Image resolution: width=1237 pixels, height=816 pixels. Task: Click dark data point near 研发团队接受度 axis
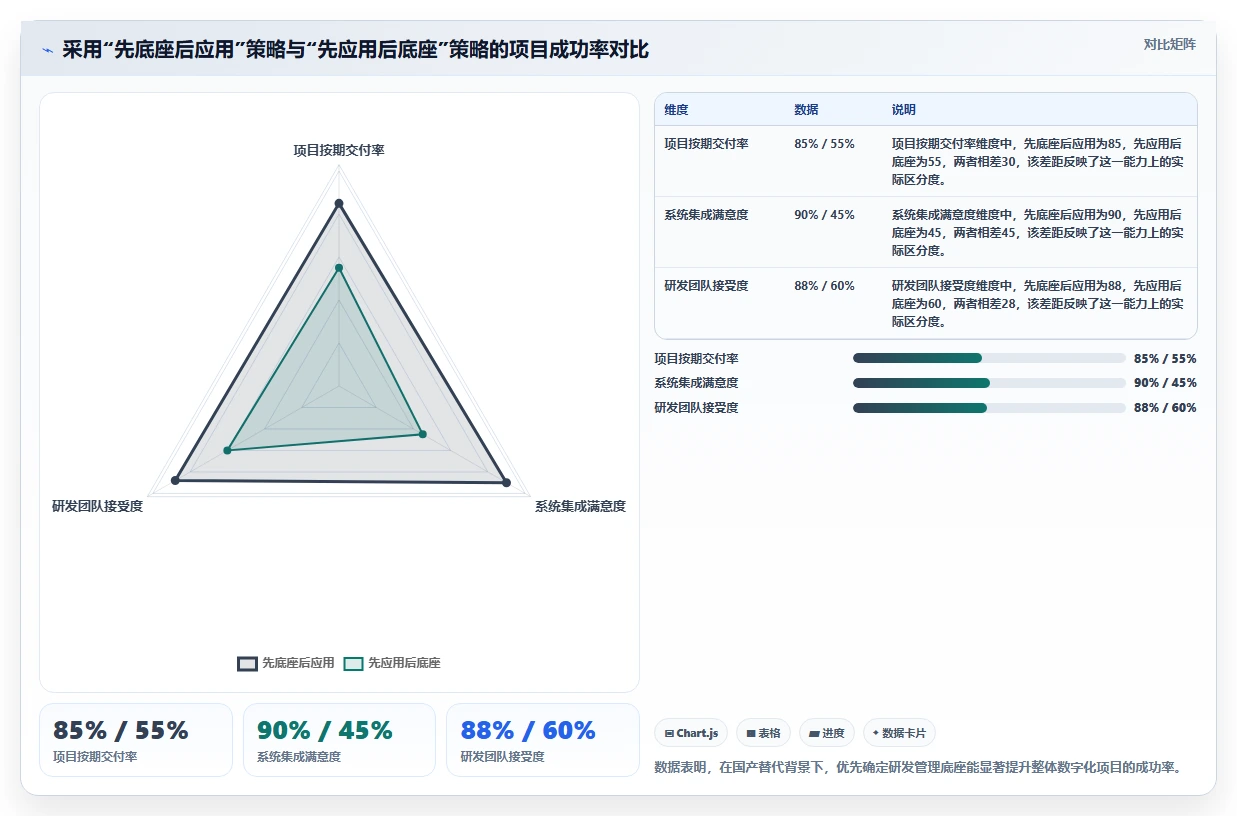176,481
